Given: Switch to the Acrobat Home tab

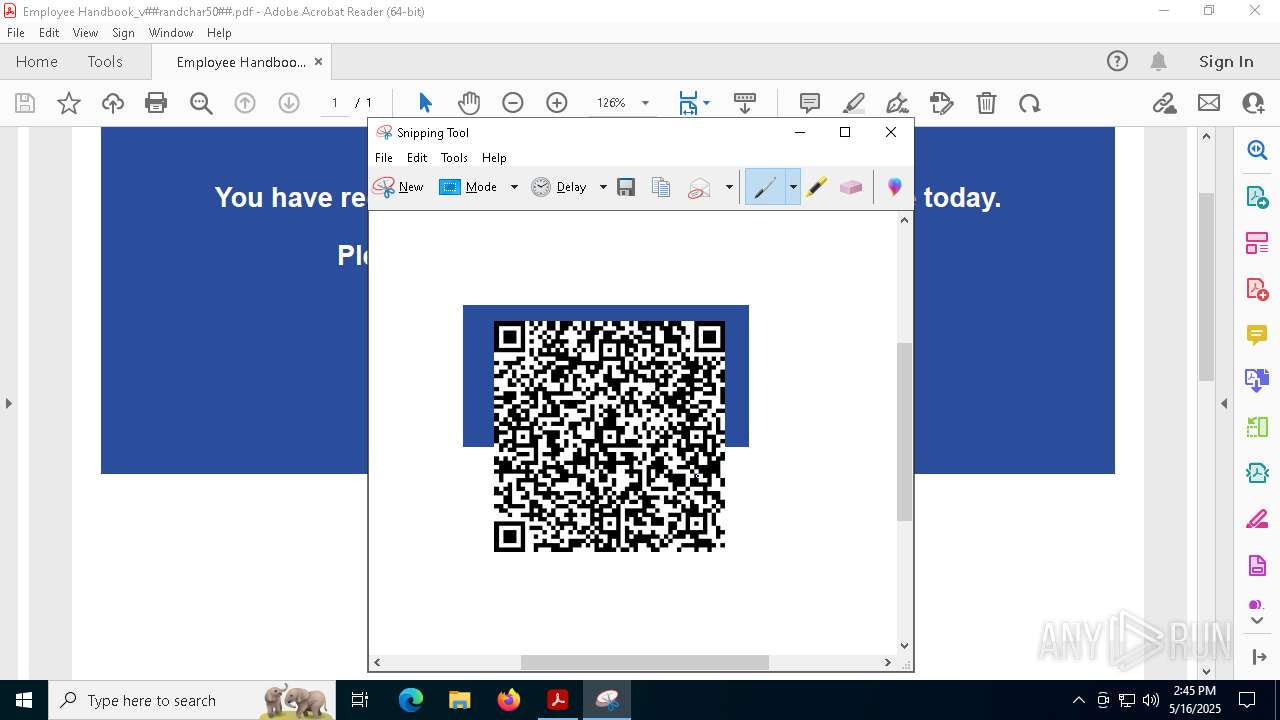Looking at the screenshot, I should [x=37, y=61].
